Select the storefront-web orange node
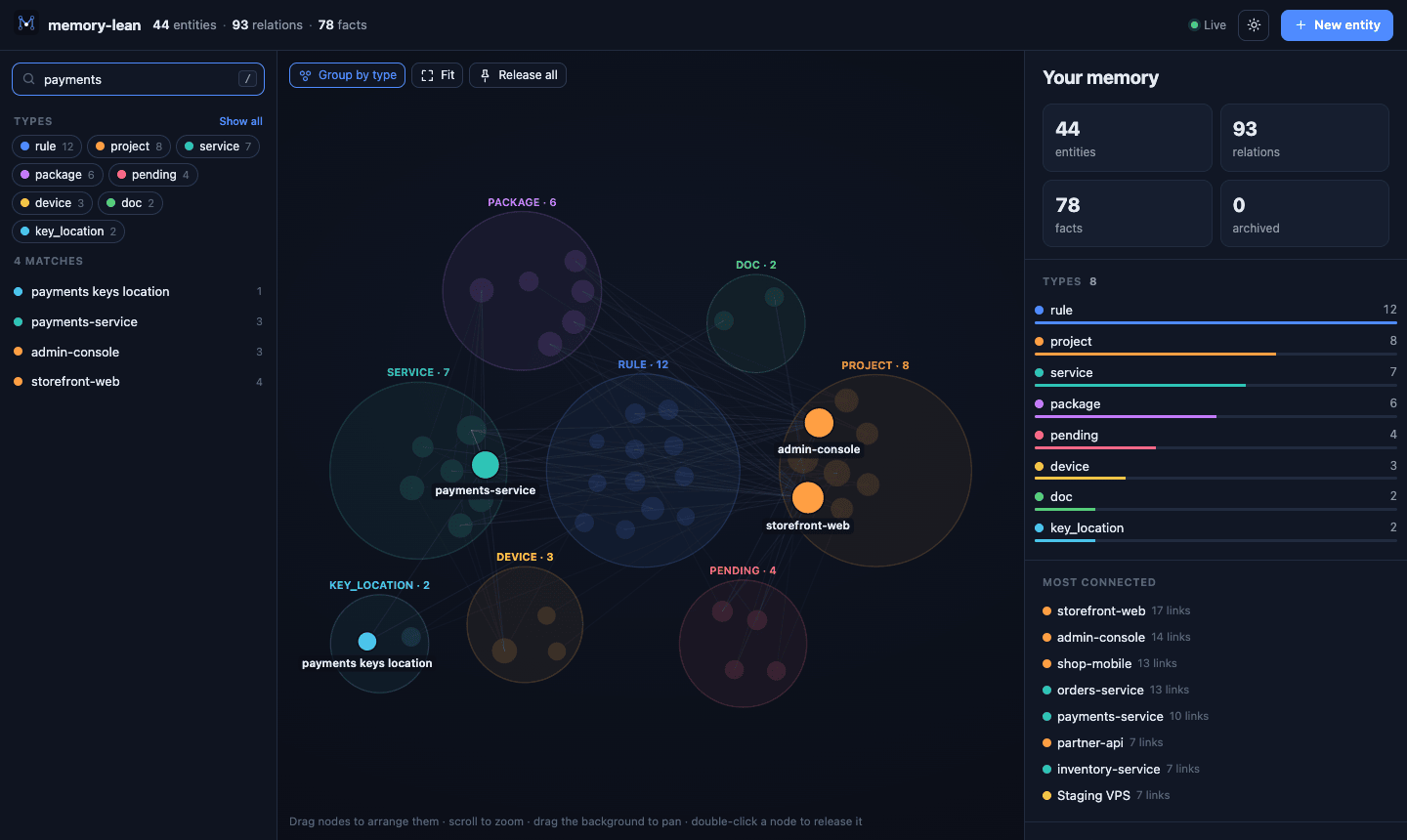The height and width of the screenshot is (840, 1407). pos(808,497)
